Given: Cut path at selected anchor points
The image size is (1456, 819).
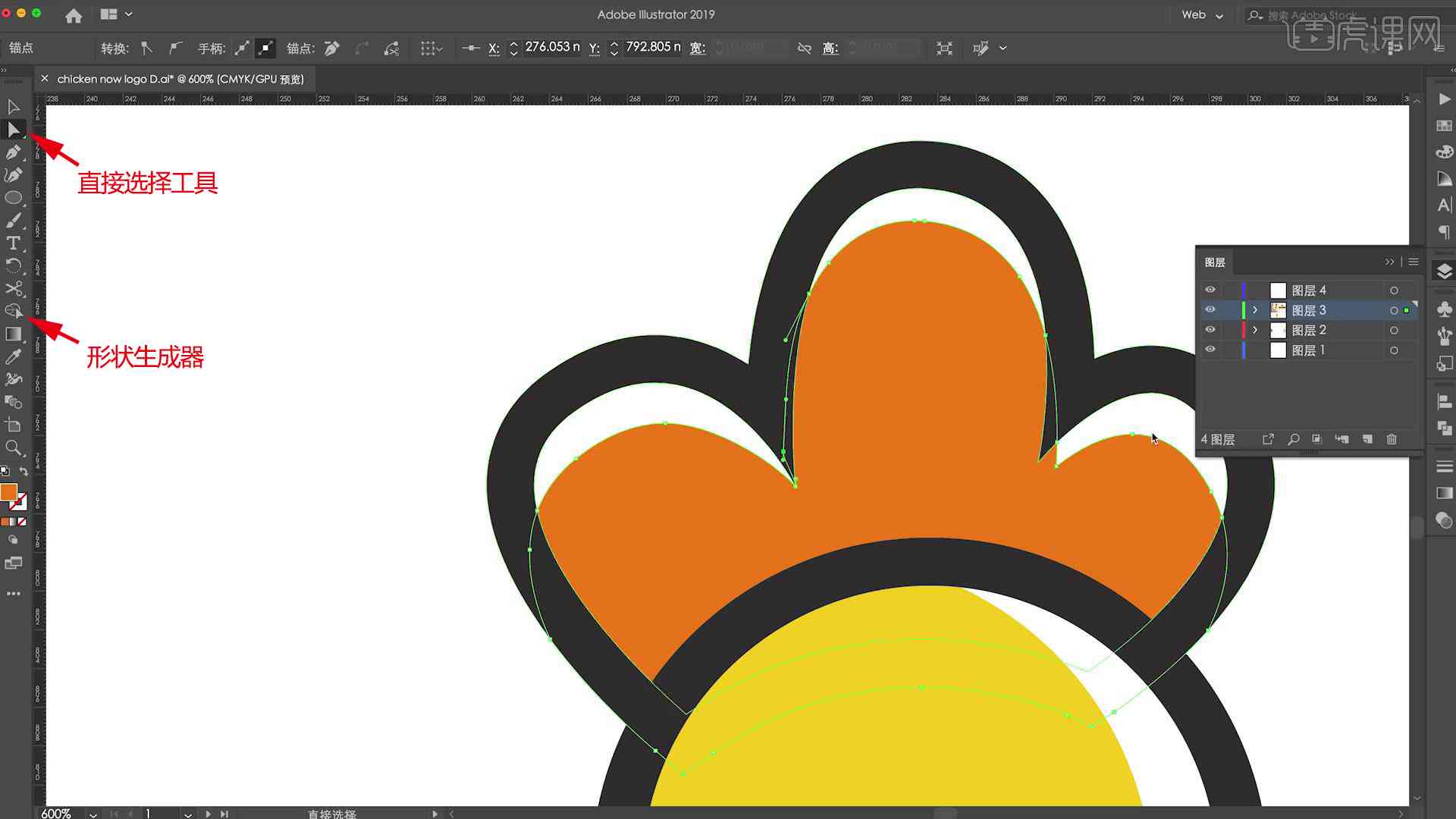Looking at the screenshot, I should click(392, 49).
